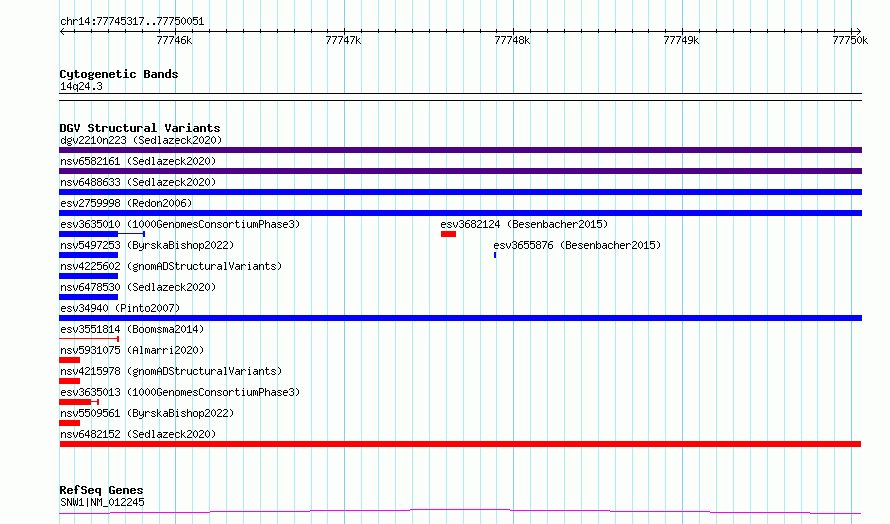Click the DGV Structural Variants track title
The height and width of the screenshot is (524, 890).
(140, 128)
